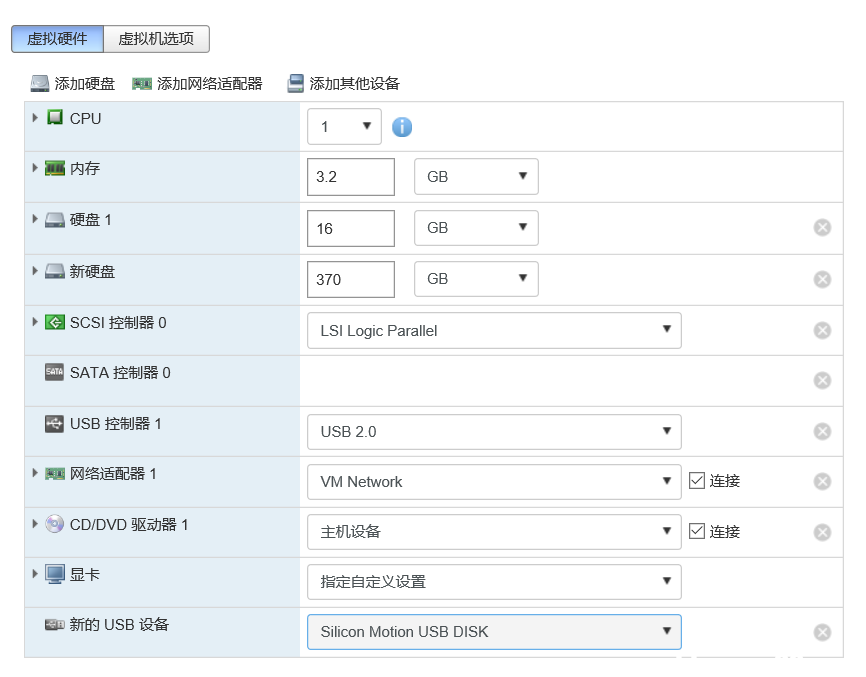
Task: Open the Silicon Motion USB DISK dropdown
Action: pyautogui.click(x=494, y=632)
